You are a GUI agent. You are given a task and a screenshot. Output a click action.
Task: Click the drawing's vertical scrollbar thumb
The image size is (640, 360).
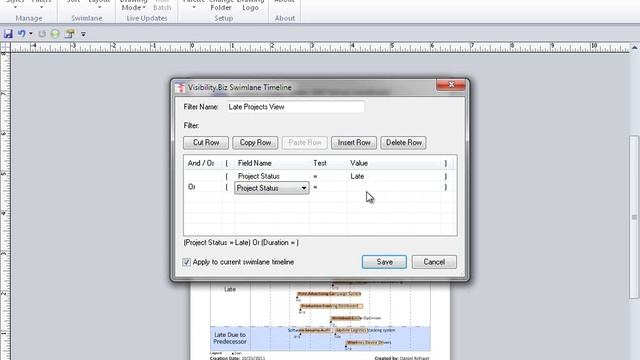coord(634,217)
